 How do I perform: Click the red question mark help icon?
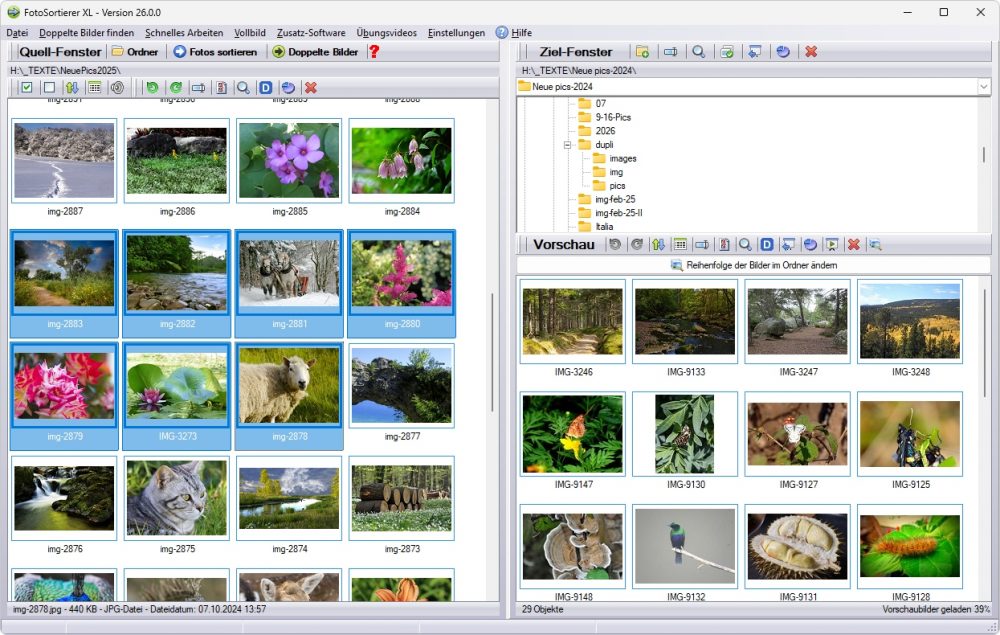tap(374, 52)
